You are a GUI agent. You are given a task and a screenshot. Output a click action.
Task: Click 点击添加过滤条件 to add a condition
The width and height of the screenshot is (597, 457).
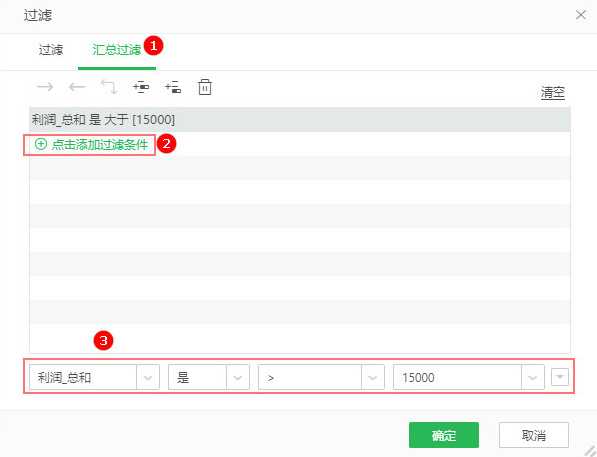coord(91,144)
